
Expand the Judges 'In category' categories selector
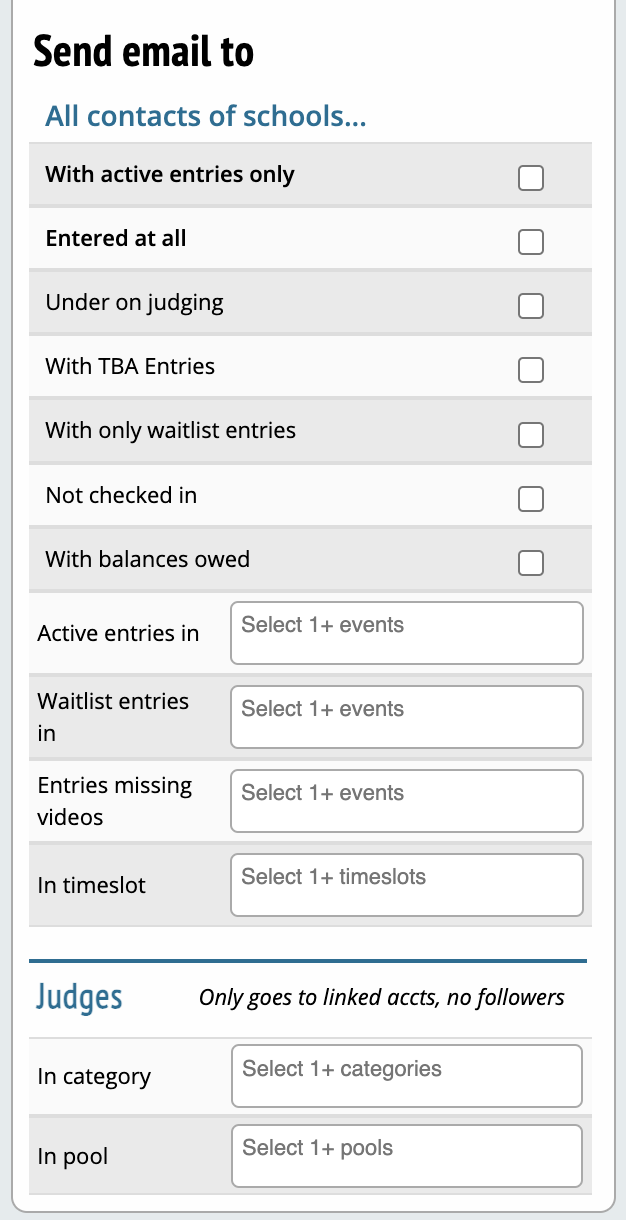[x=406, y=1076]
